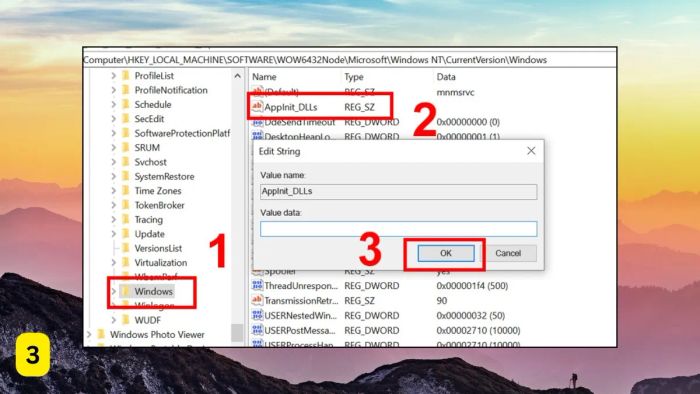Click the VersionsList folder icon

click(x=126, y=248)
